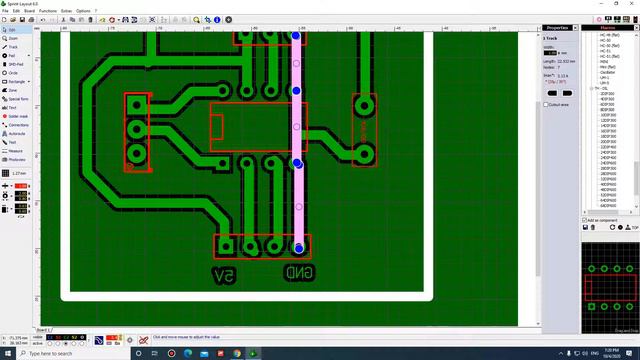
Task: Click the Undo toolbar icon
Action: click(x=43, y=20)
